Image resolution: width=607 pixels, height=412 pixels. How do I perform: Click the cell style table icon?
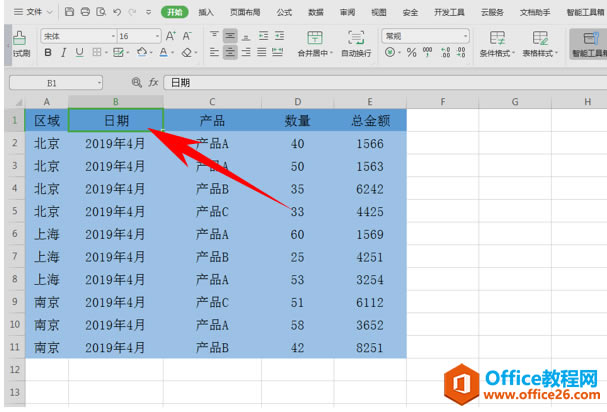point(118,52)
